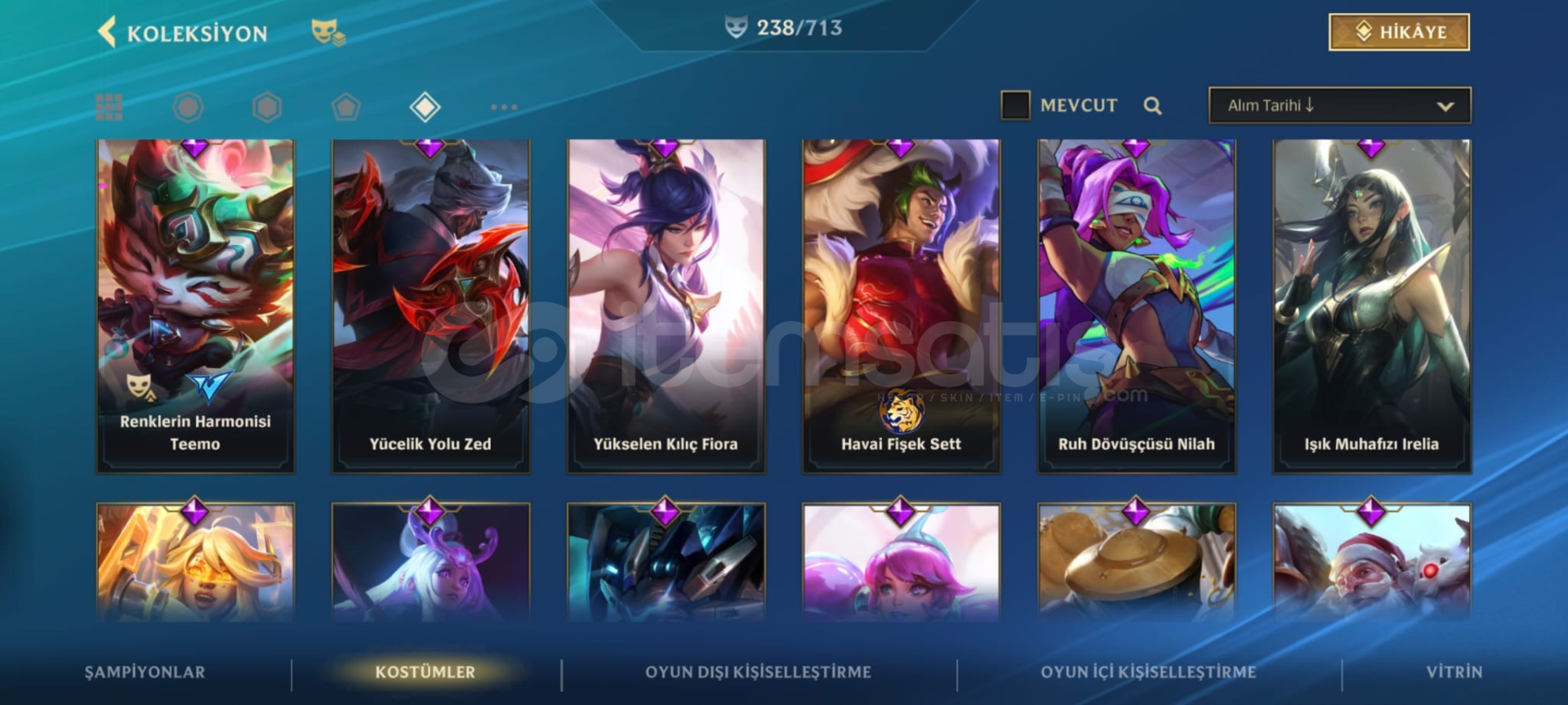
Task: Switch to Oyun Dışı Kişiselleştirme tab
Action: point(758,672)
